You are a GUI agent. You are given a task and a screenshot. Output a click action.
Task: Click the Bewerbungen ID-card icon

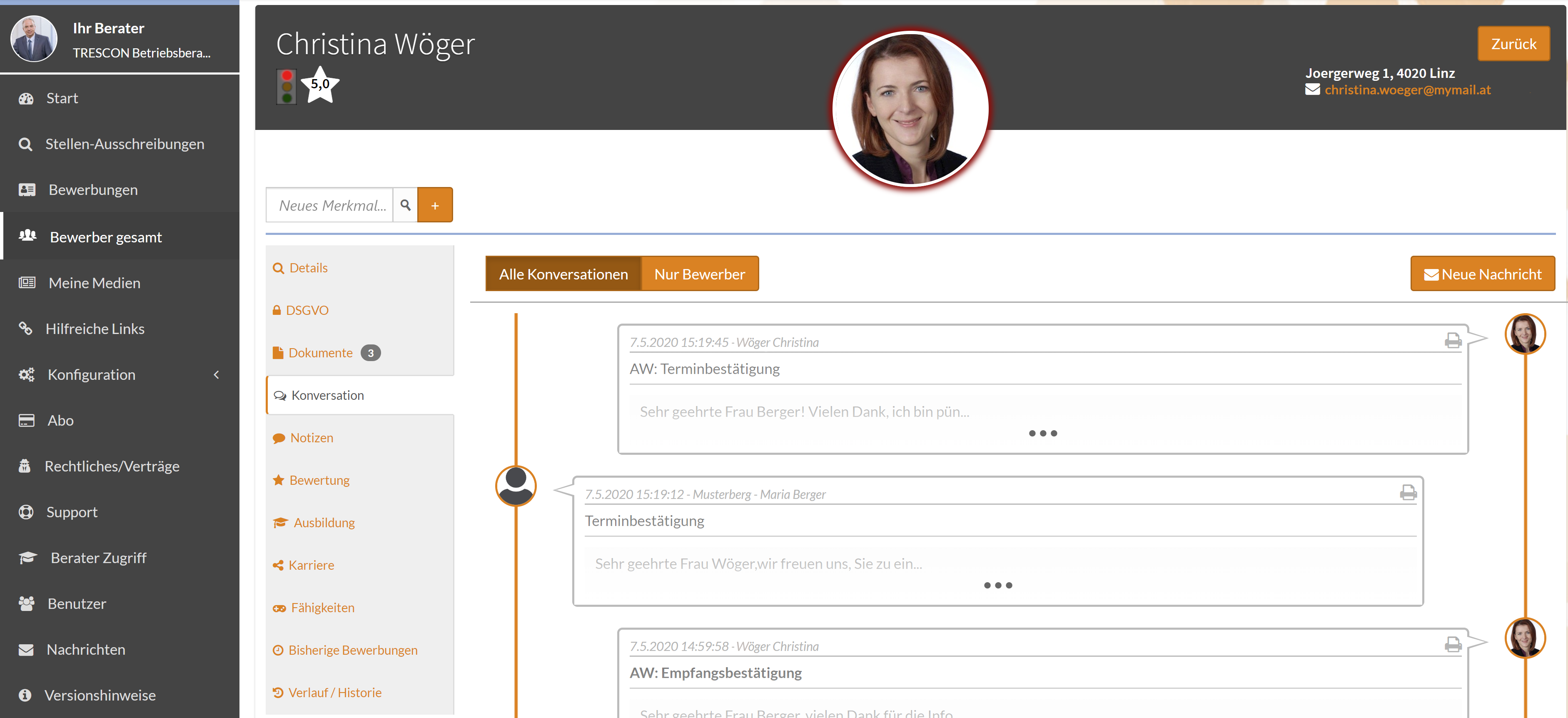[27, 190]
